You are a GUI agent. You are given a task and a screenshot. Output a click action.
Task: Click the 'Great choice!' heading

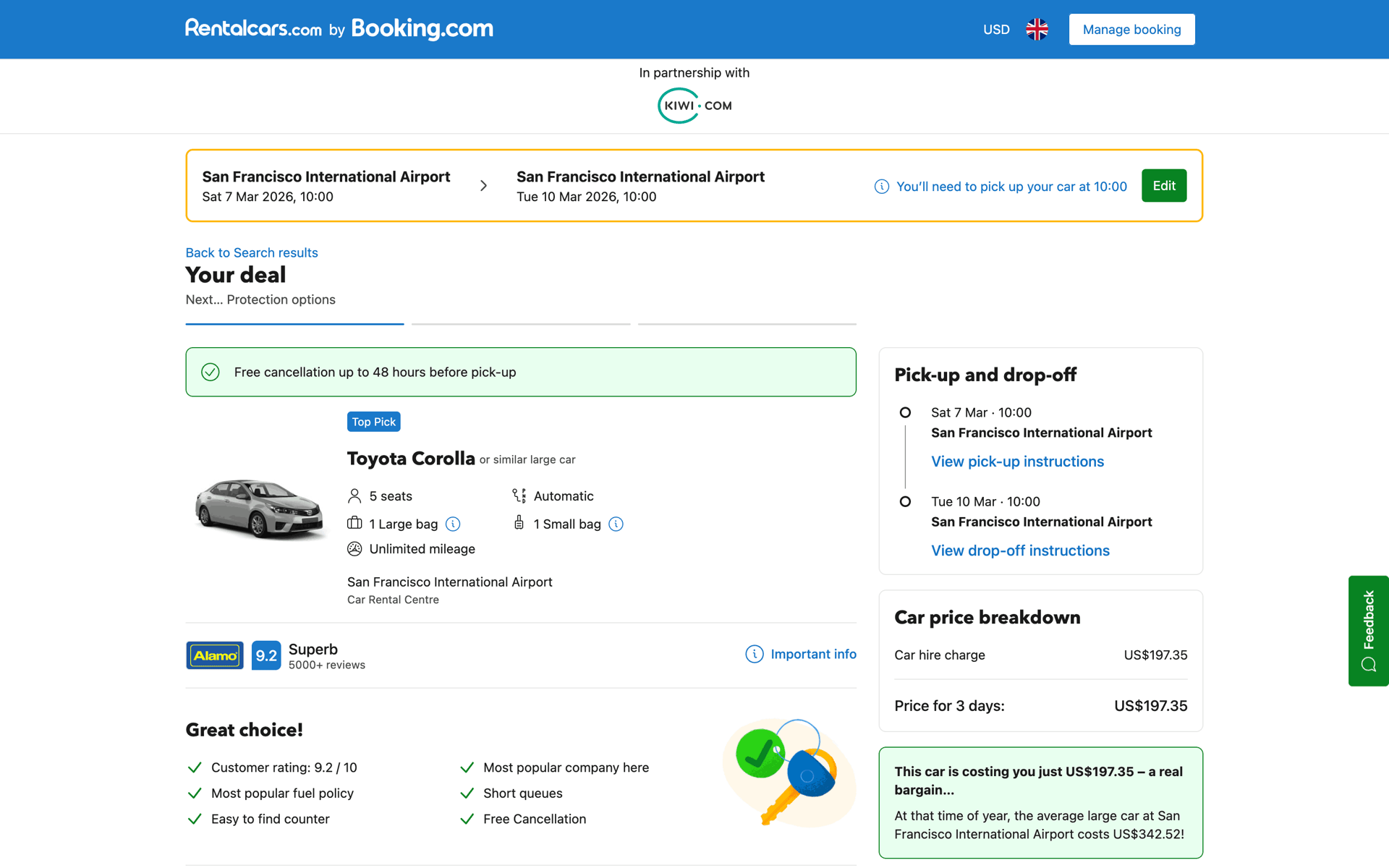(x=244, y=730)
